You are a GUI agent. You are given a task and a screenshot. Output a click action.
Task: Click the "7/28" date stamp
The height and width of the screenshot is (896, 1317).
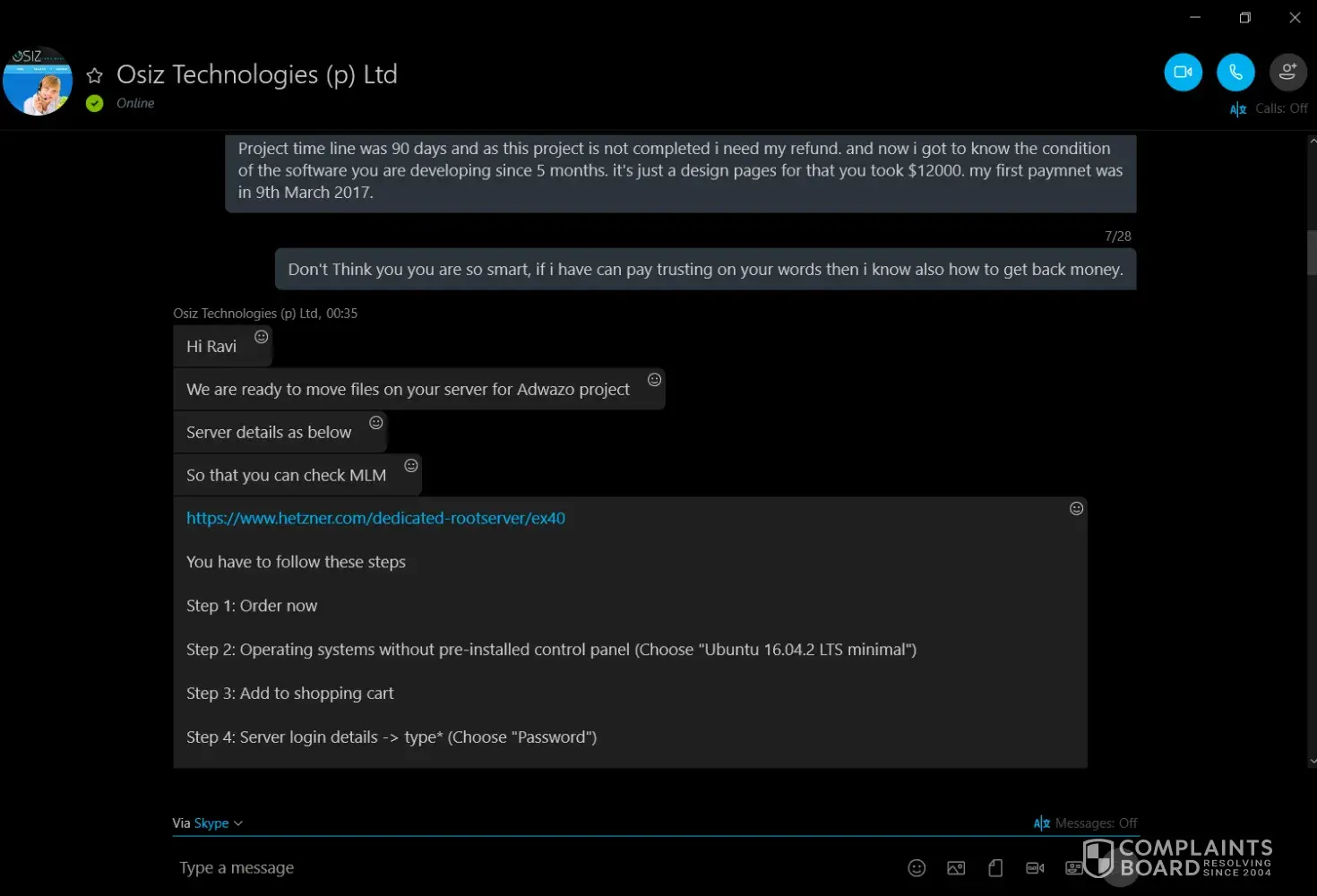coord(1118,237)
